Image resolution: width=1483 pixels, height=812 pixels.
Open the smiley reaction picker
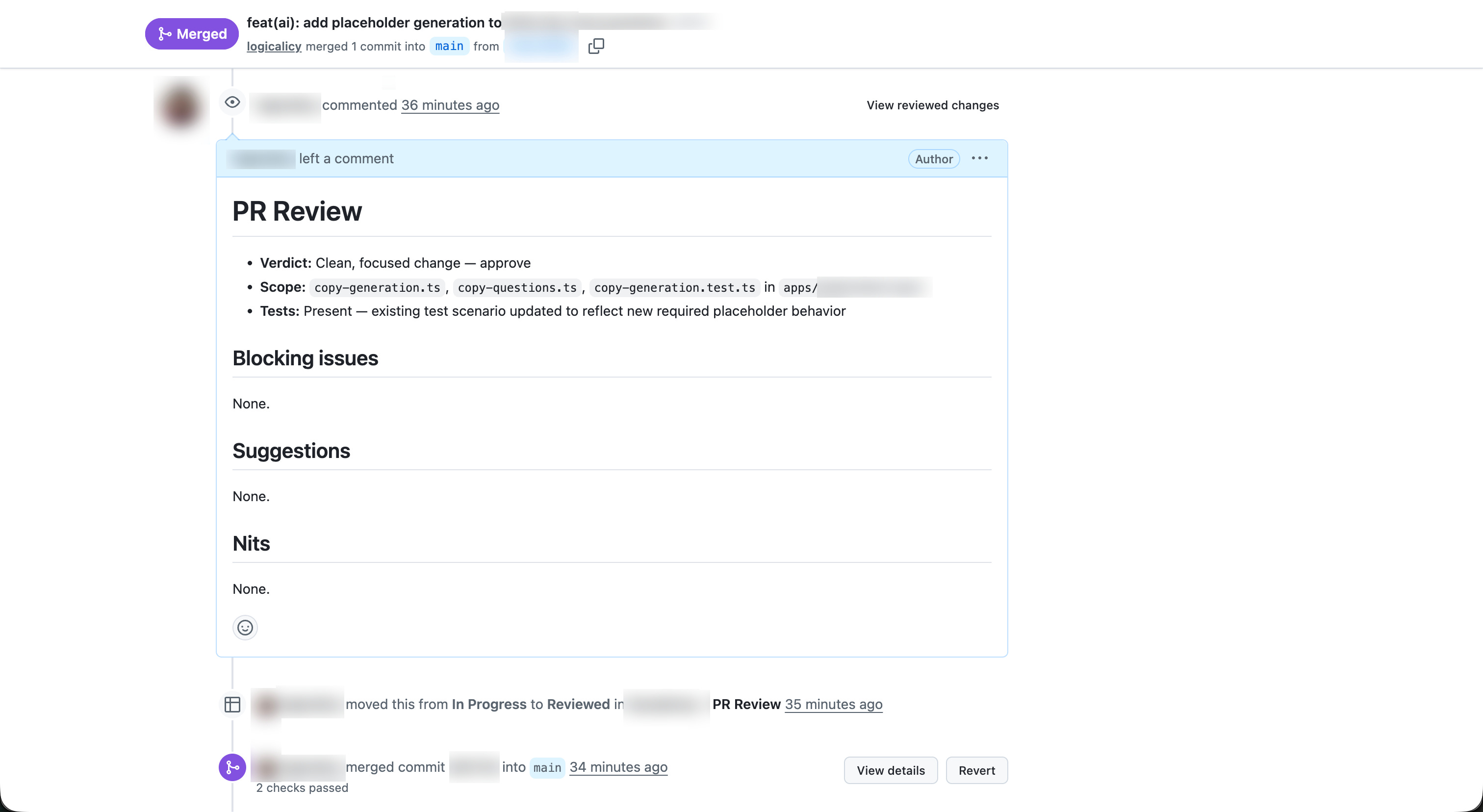coord(245,627)
